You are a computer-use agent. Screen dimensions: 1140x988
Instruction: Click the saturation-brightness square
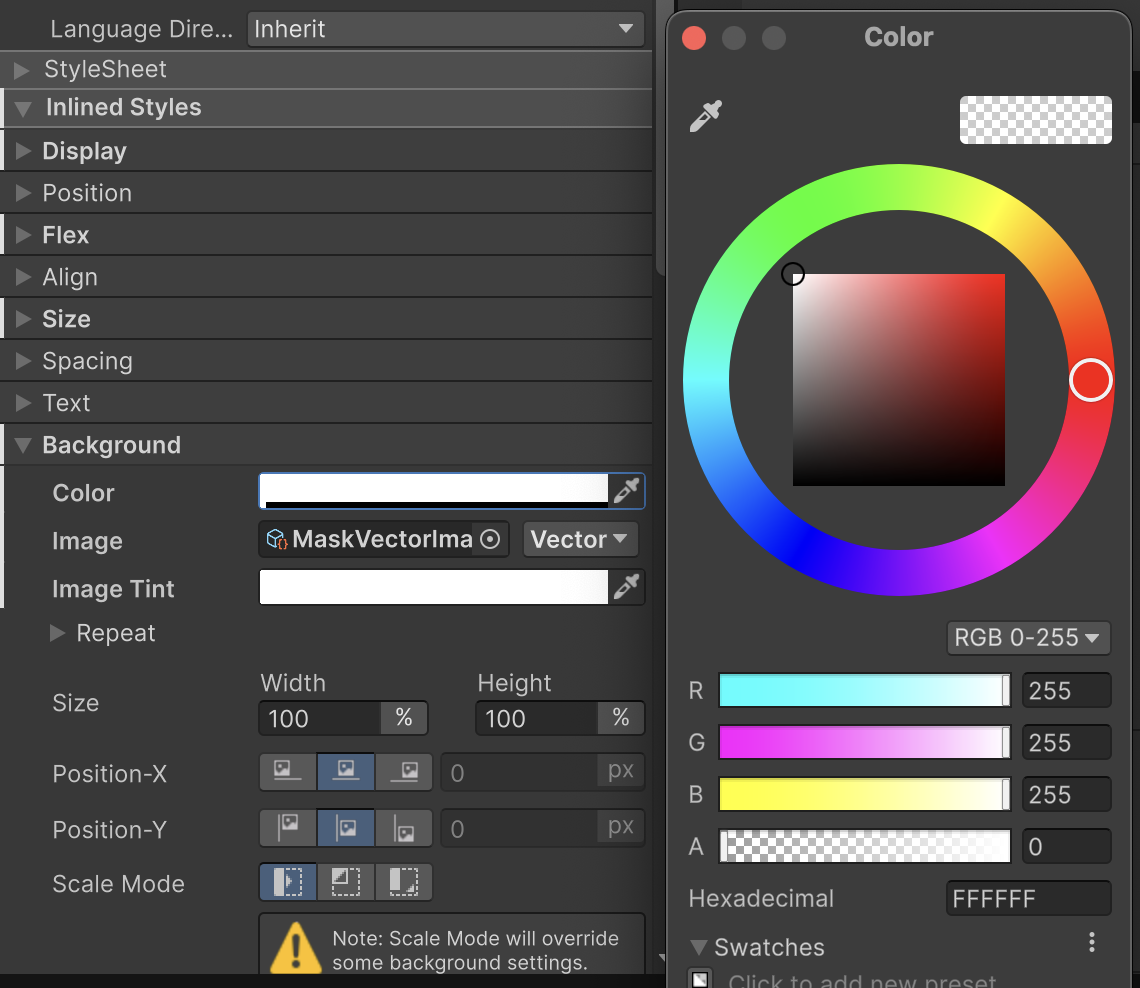[899, 379]
